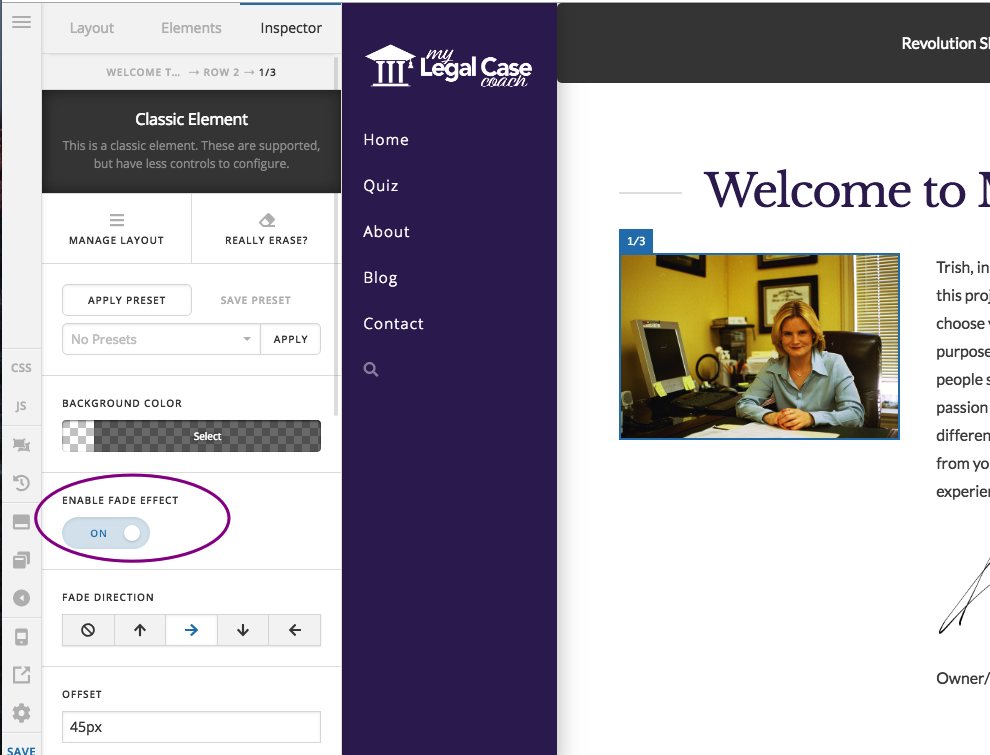The width and height of the screenshot is (990, 755).
Task: Click the site search magnifier icon
Action: pyautogui.click(x=371, y=369)
